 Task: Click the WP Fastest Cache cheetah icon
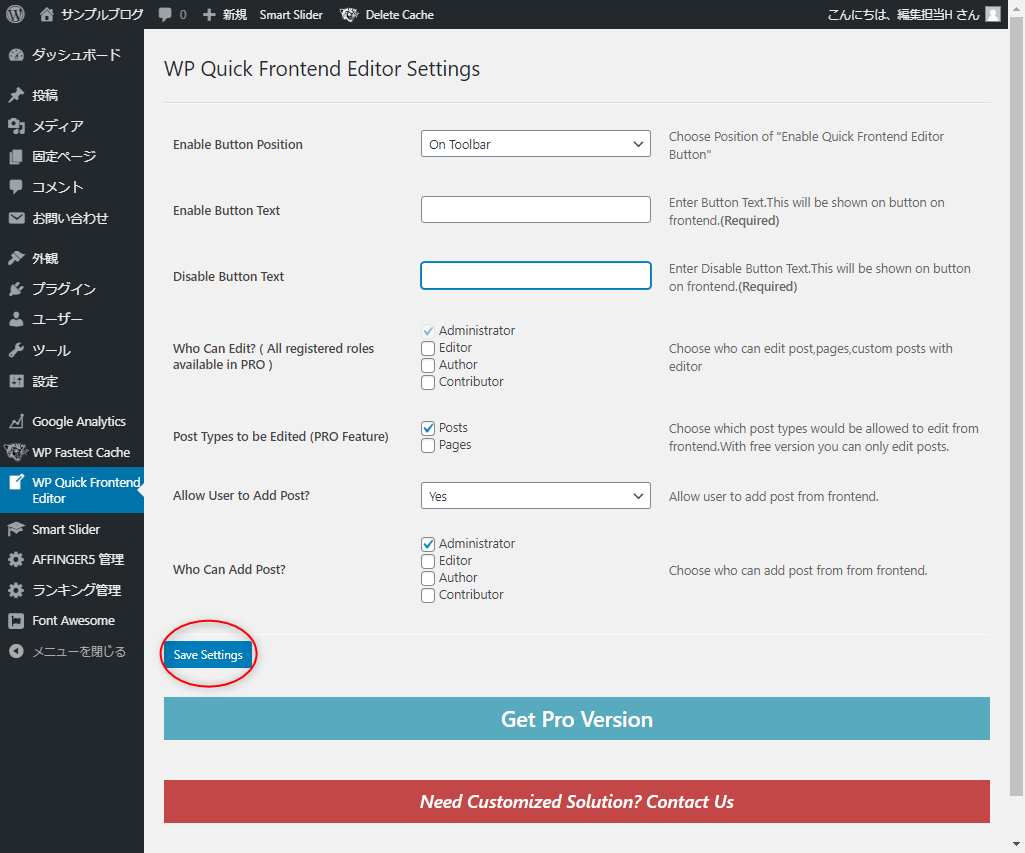tap(16, 452)
